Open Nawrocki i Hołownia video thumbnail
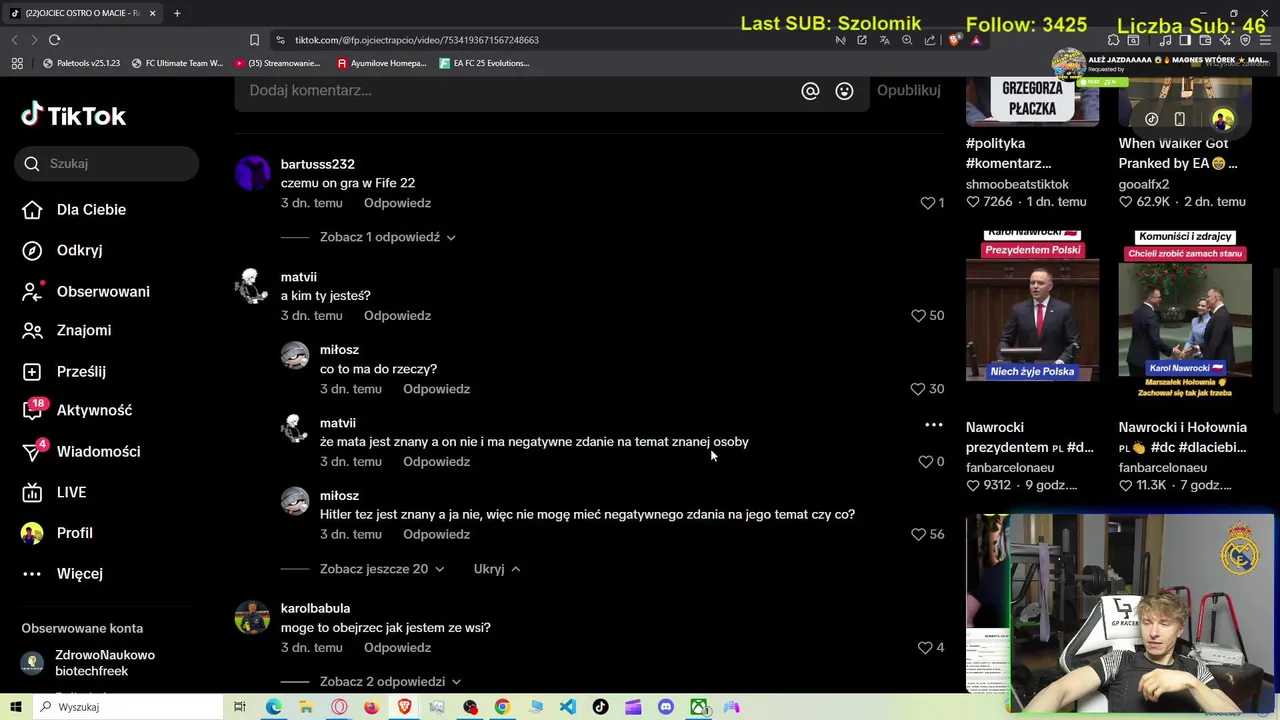The height and width of the screenshot is (720, 1280). 1185,314
